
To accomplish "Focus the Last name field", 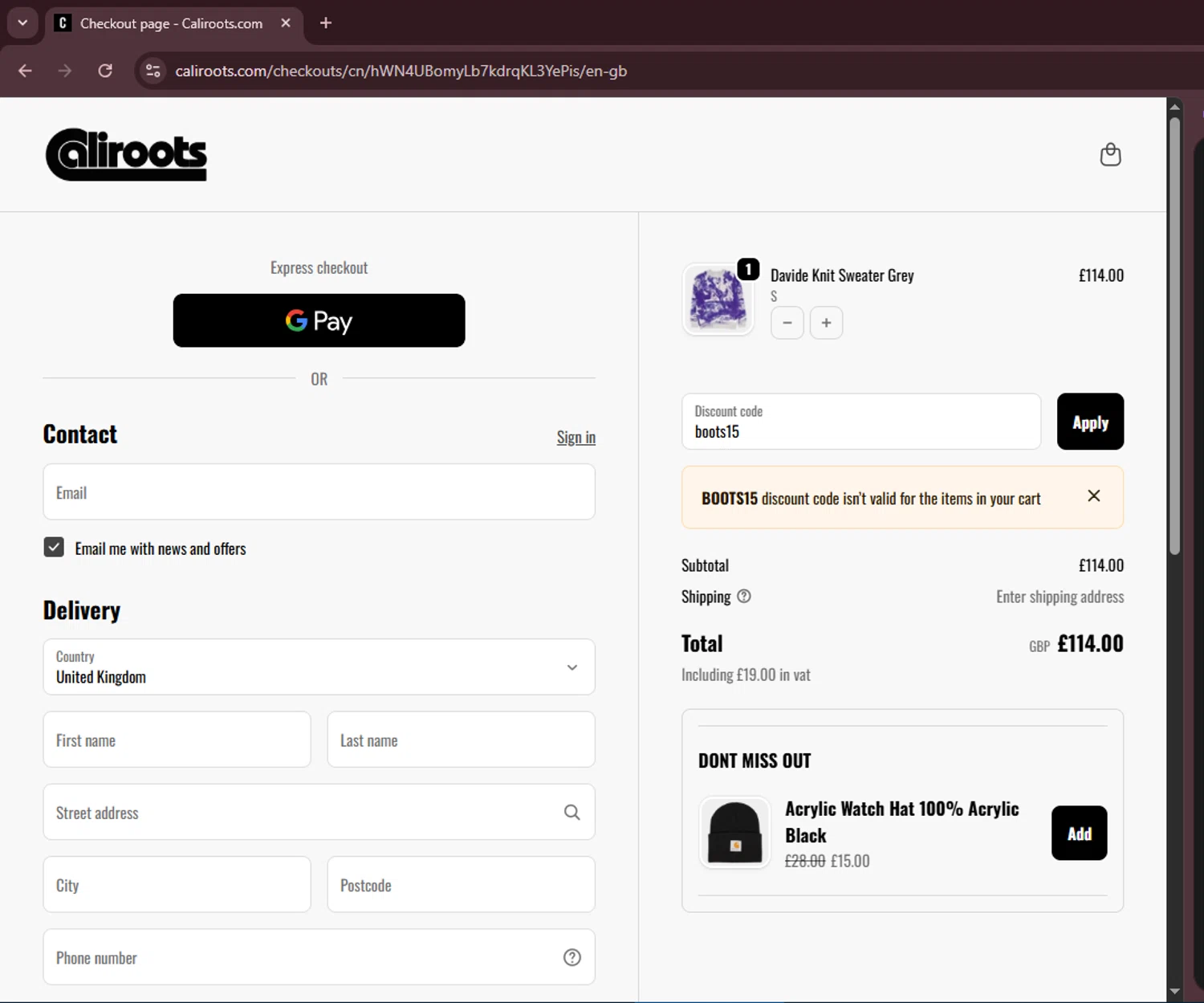I will [x=461, y=739].
